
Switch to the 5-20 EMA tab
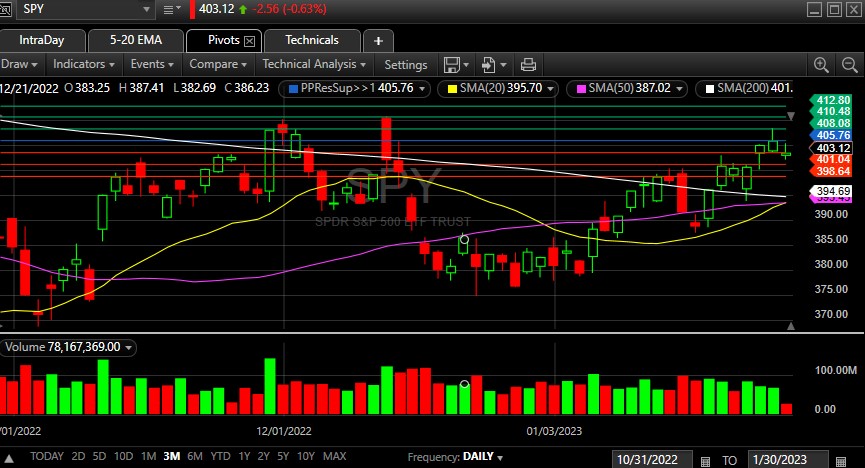point(136,41)
